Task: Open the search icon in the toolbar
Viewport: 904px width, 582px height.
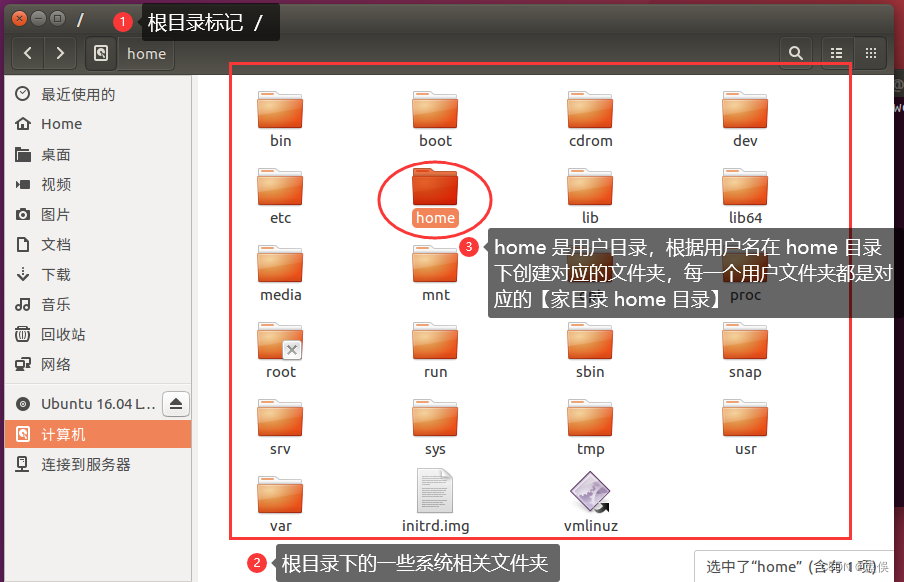Action: (796, 53)
